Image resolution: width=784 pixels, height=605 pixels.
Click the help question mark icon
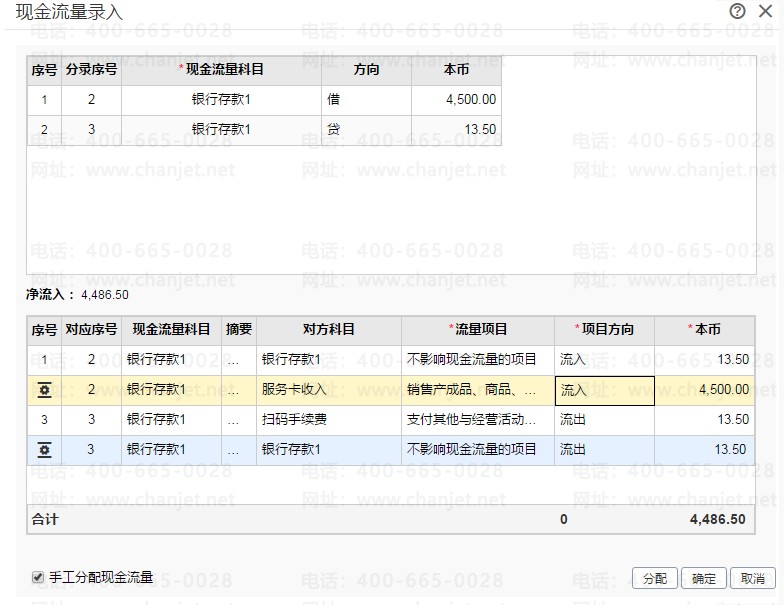point(738,11)
